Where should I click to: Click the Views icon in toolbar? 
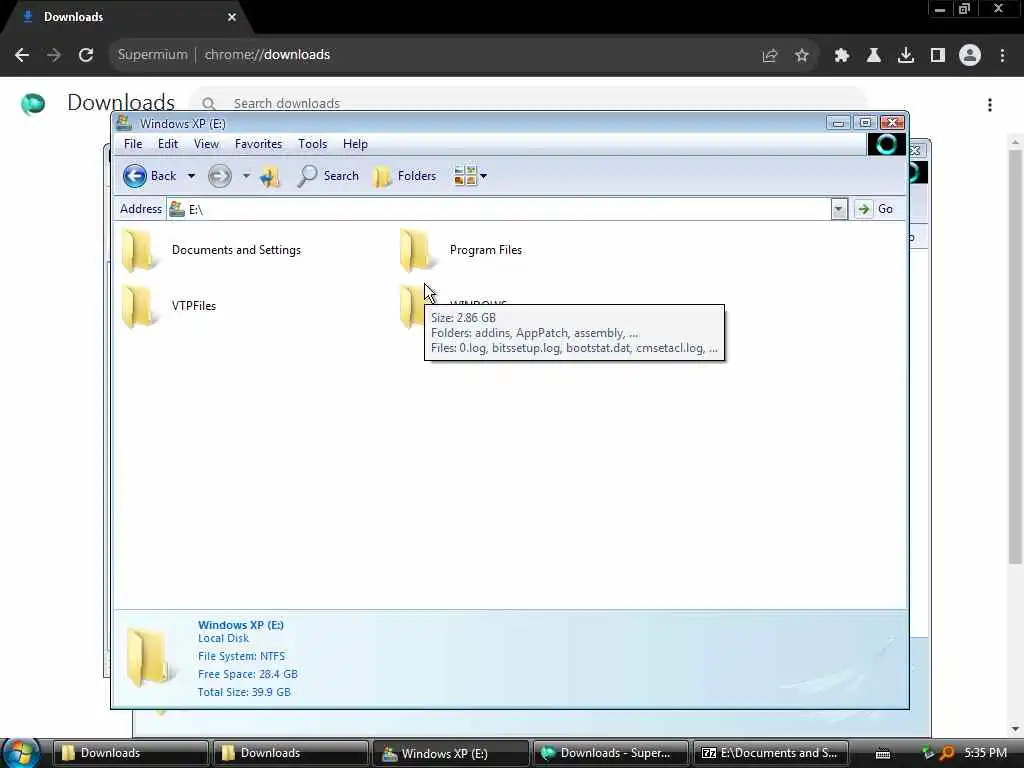(x=465, y=176)
